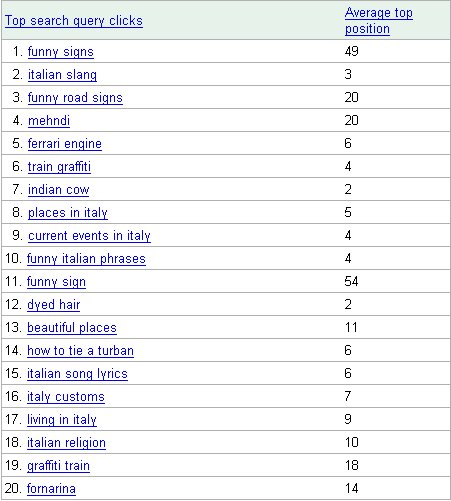Screen dimensions: 451x501
Task: Follow the 'ferrari engine' link
Action: (x=65, y=144)
